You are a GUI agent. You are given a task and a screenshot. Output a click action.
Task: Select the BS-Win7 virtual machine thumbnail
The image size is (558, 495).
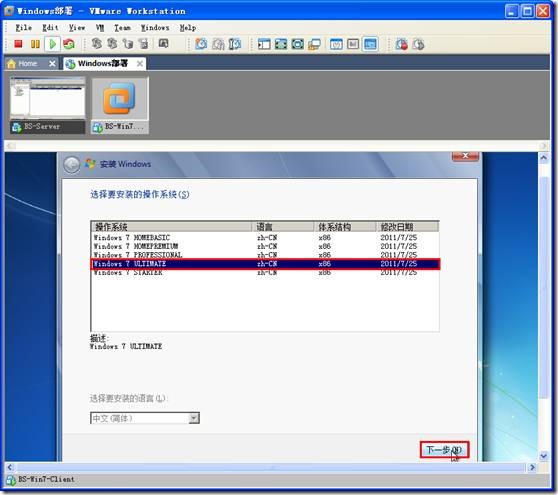[x=120, y=105]
